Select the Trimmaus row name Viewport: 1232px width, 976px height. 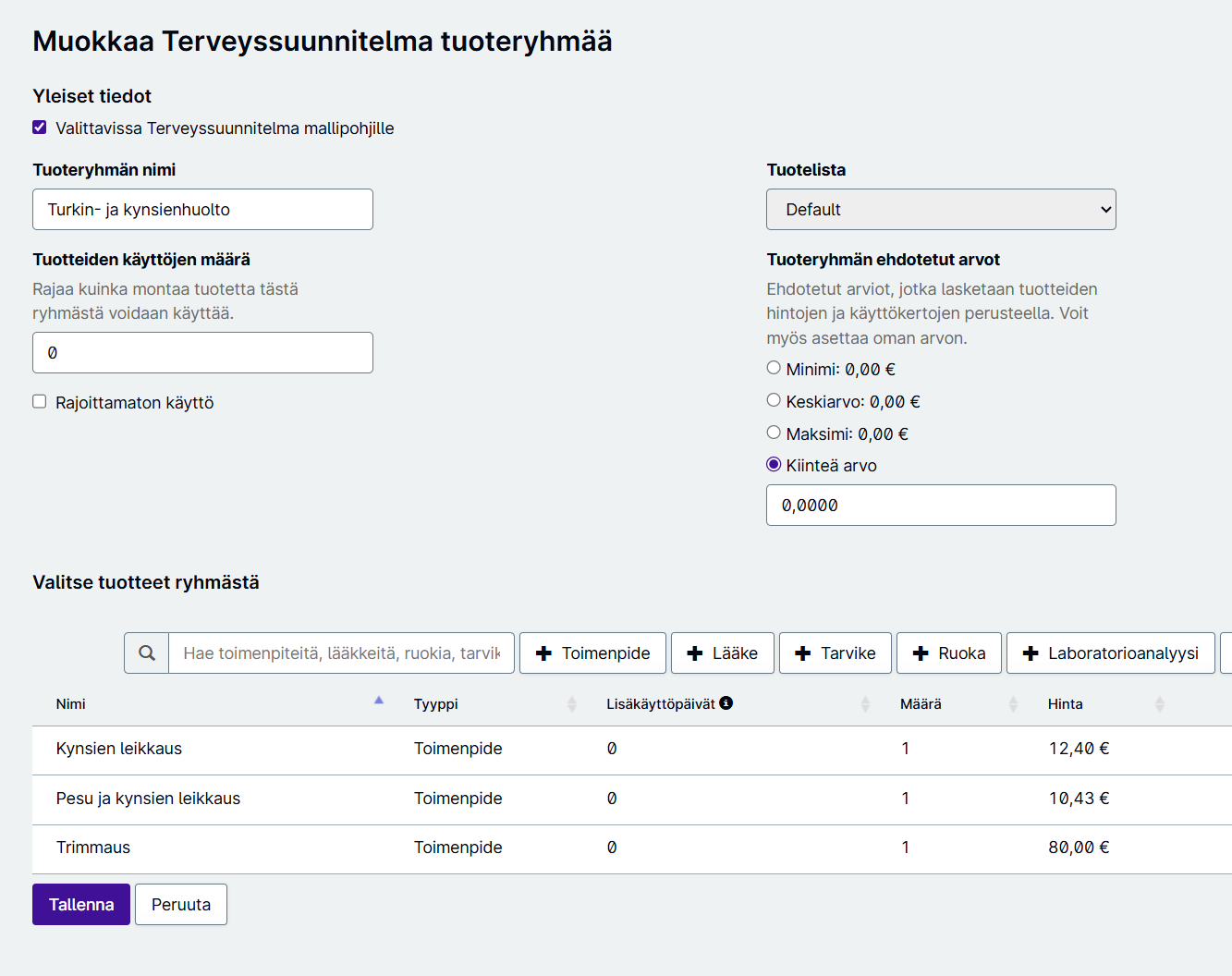pyautogui.click(x=93, y=848)
